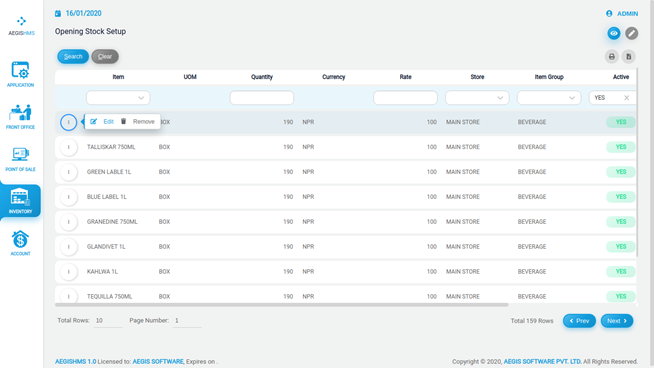654x368 pixels.
Task: Sort by the Store column header
Action: click(477, 77)
